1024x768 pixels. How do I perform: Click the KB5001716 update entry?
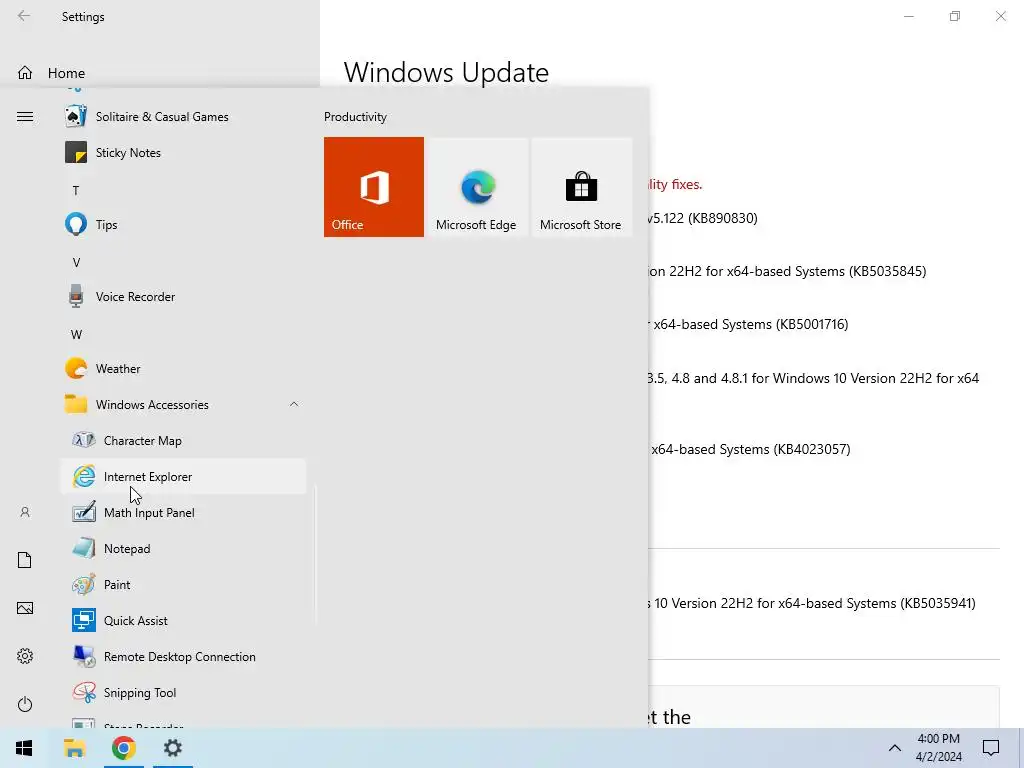tap(748, 324)
